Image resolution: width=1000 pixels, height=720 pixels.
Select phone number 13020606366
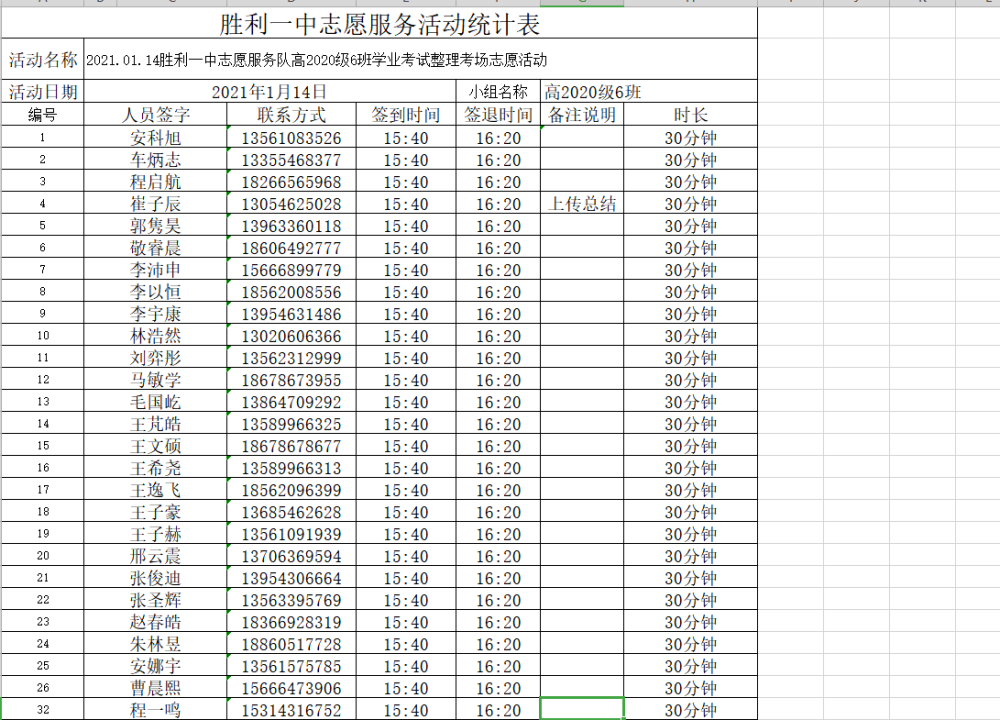[291, 335]
